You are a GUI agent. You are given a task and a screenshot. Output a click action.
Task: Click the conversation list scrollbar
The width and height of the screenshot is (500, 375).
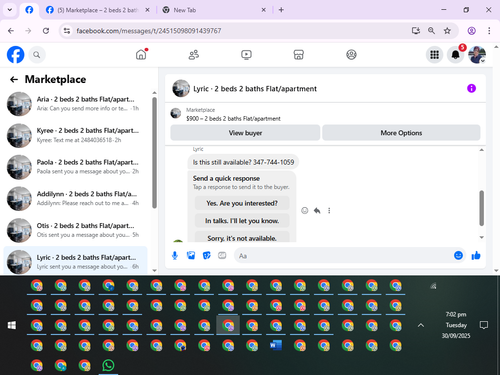click(154, 153)
